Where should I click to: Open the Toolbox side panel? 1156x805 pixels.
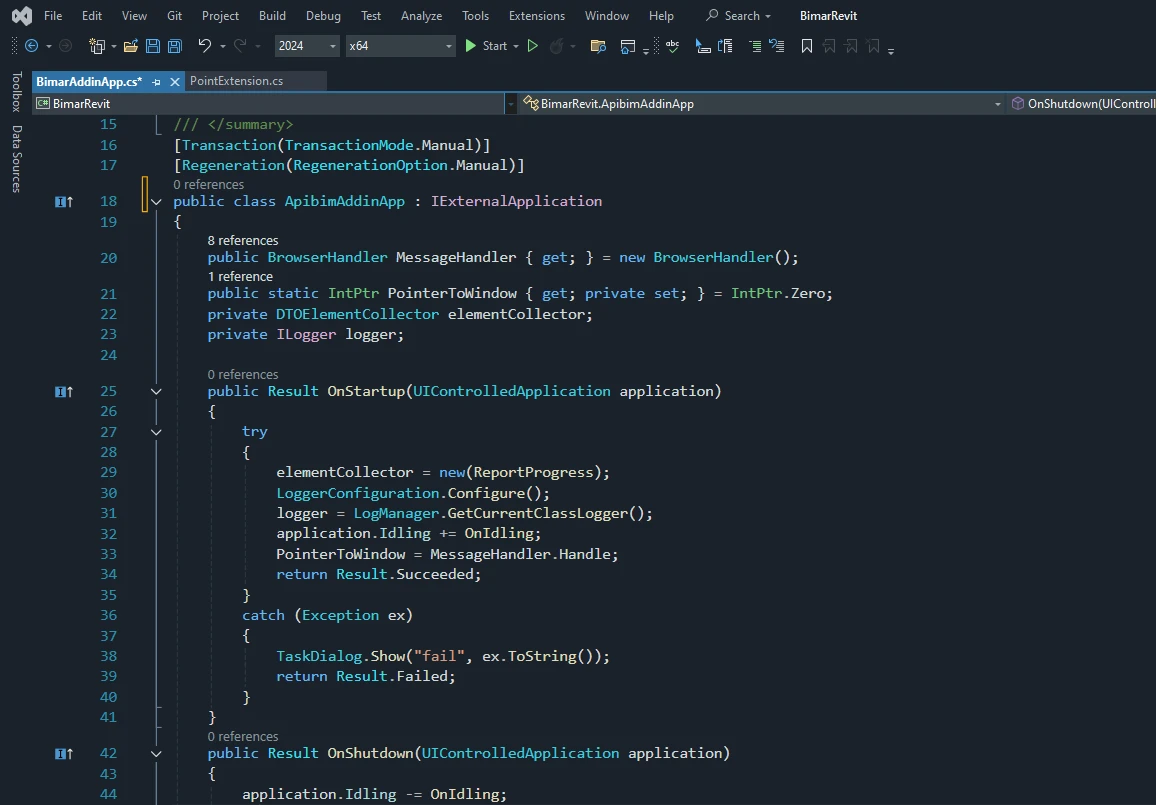click(x=14, y=96)
